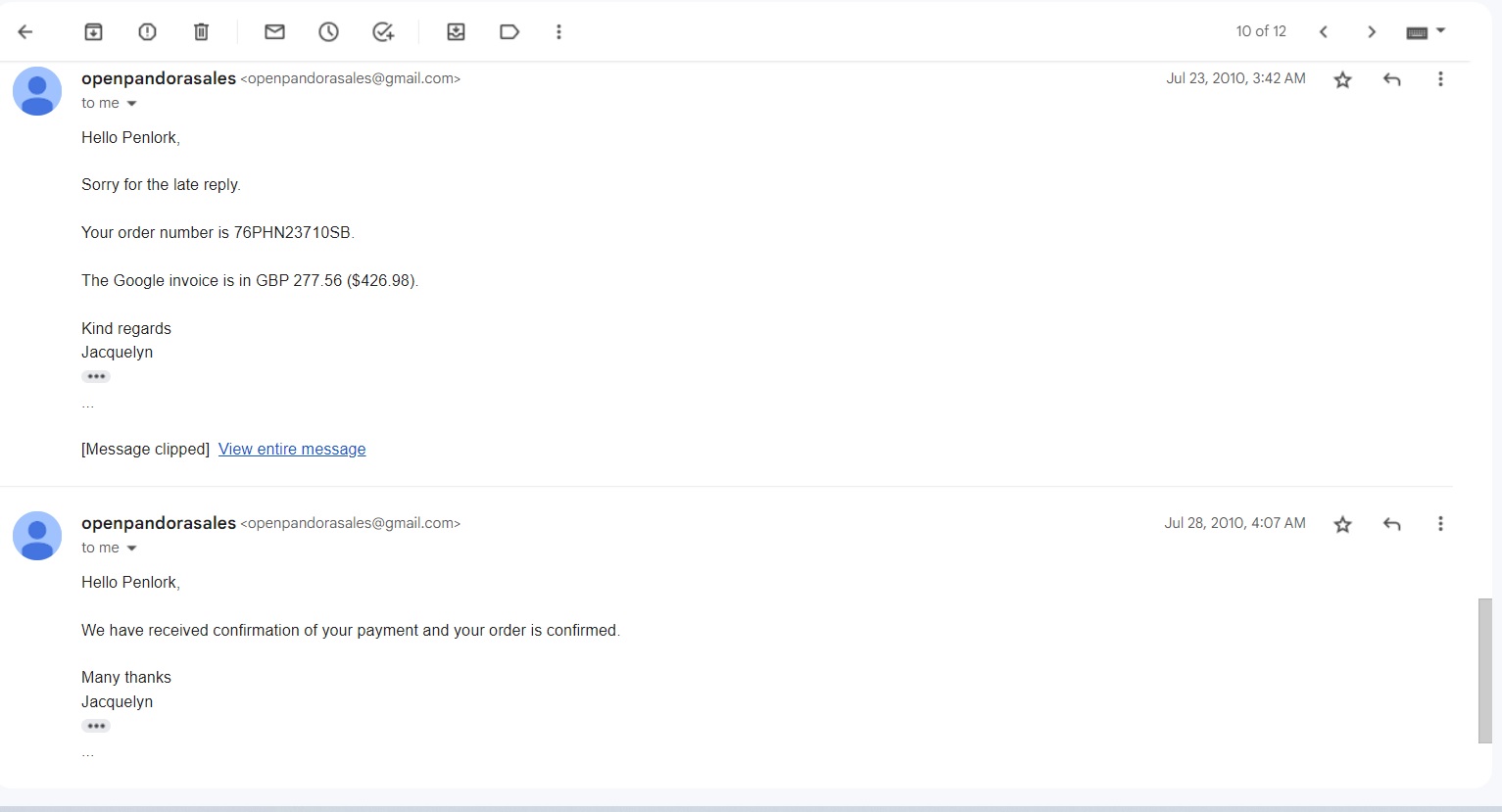Delete this conversation with trash icon
The height and width of the screenshot is (812, 1502).
201,32
